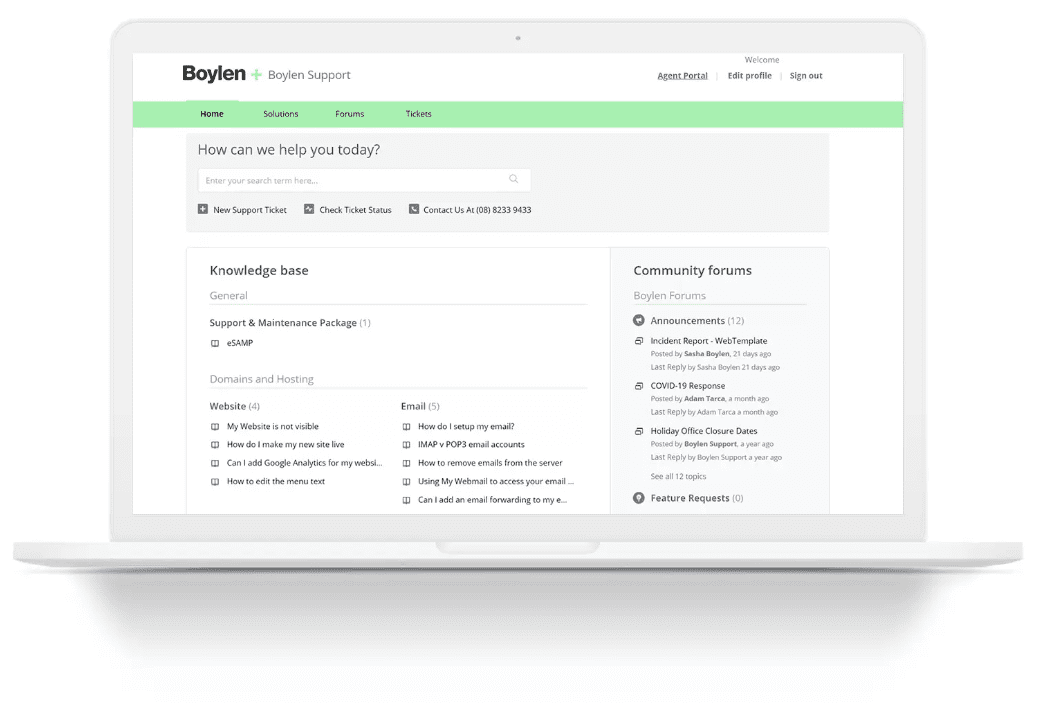Click the Knowledge base heading

pos(259,271)
